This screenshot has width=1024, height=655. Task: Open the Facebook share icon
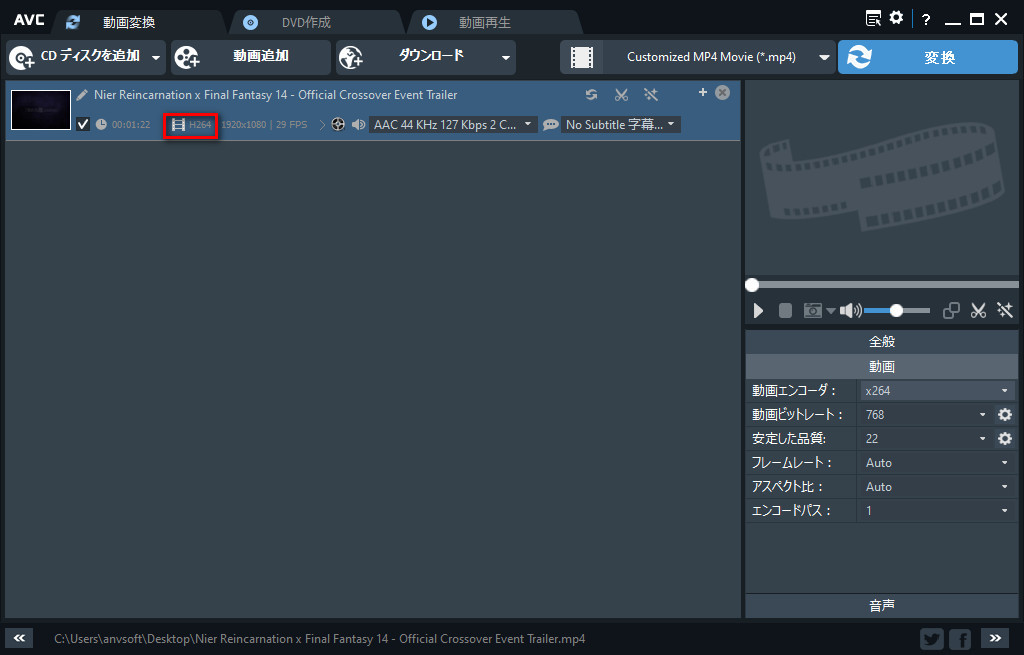(x=960, y=639)
